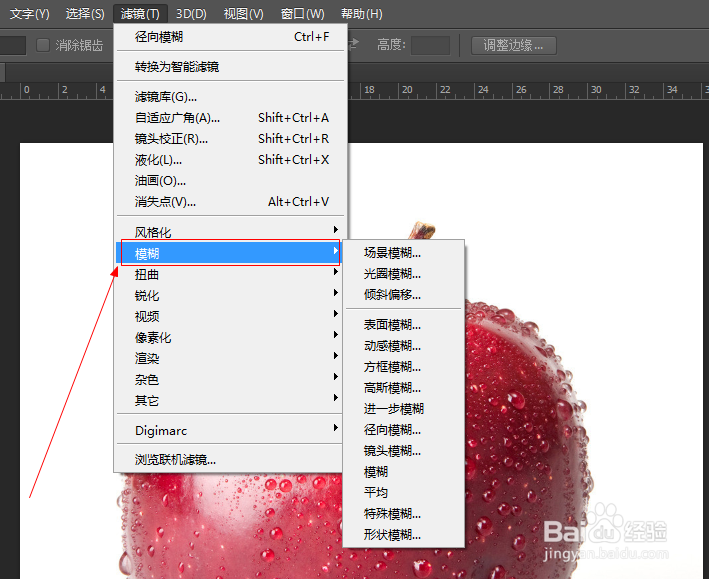
Task: Click the 调整边缘... button
Action: pyautogui.click(x=514, y=45)
